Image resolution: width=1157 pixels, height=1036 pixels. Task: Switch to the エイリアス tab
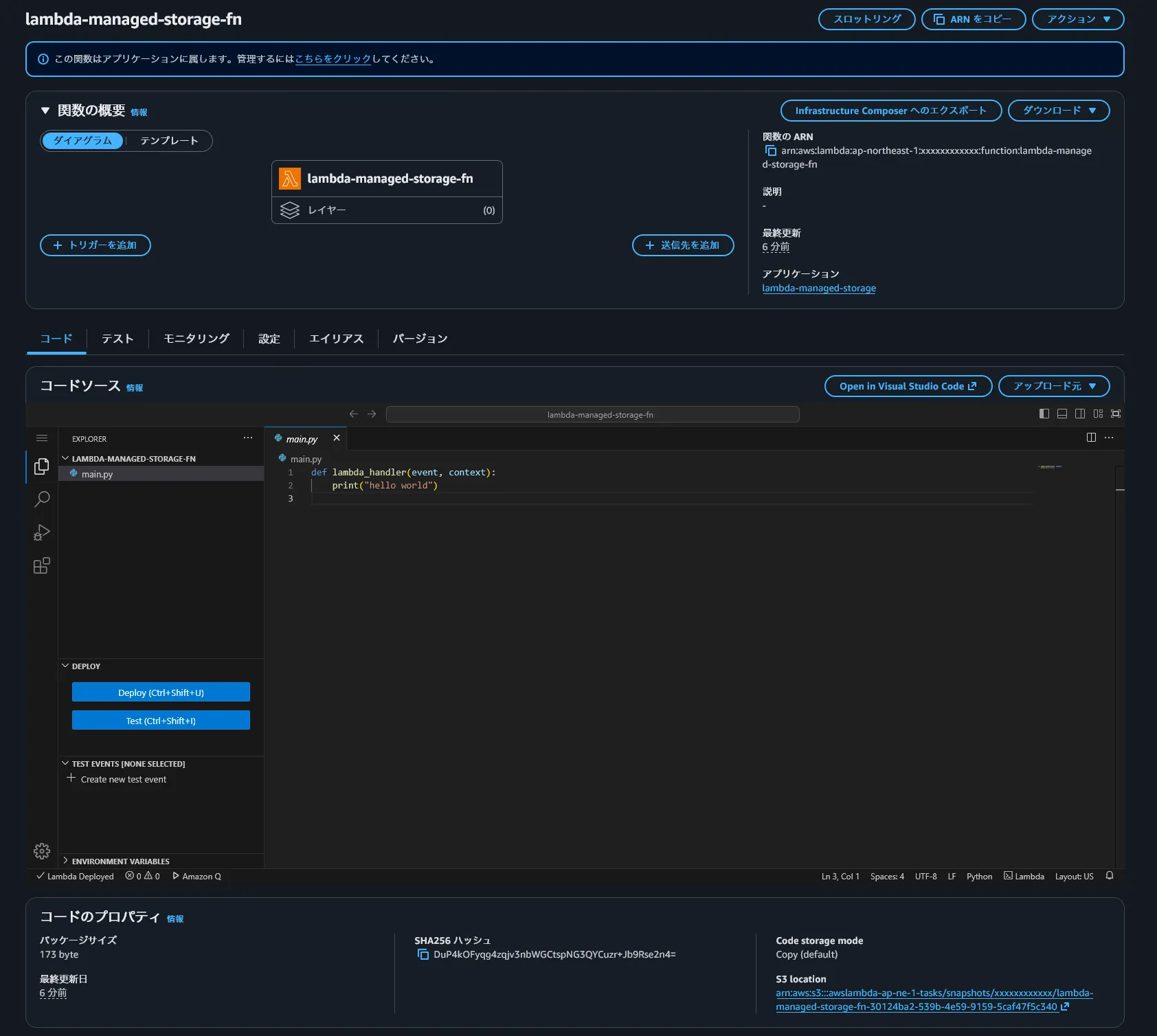(x=337, y=339)
